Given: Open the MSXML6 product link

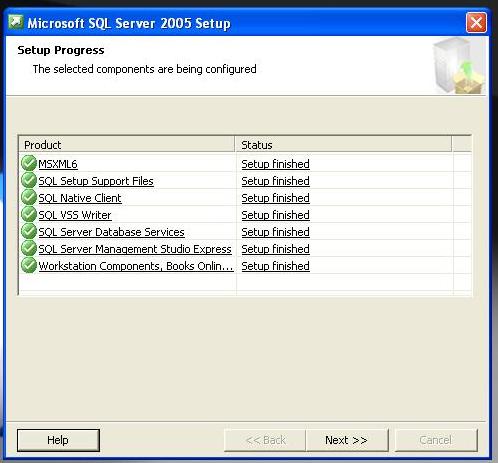Looking at the screenshot, I should pyautogui.click(x=58, y=164).
